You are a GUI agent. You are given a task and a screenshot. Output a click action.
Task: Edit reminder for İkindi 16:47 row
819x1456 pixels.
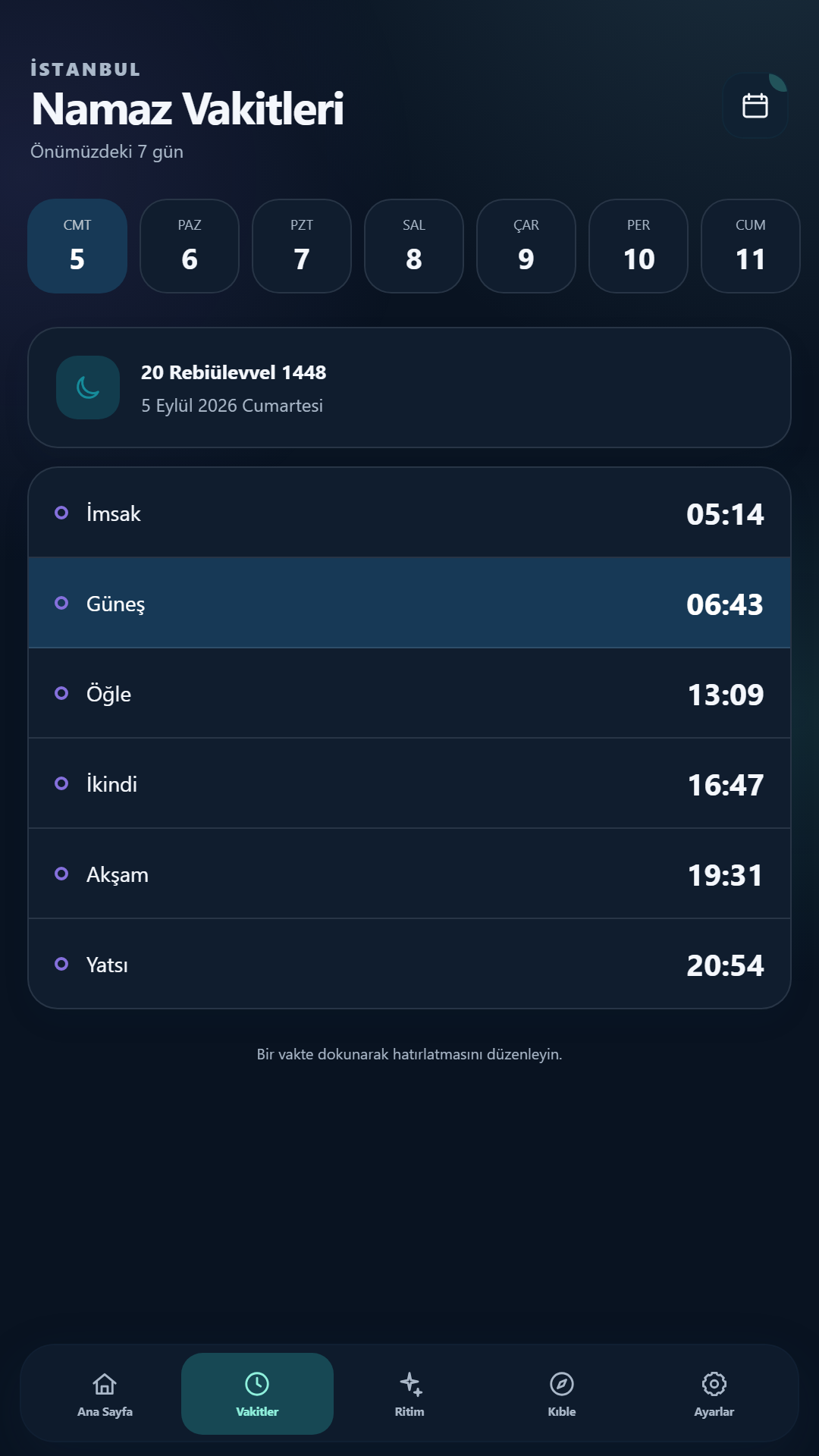409,783
